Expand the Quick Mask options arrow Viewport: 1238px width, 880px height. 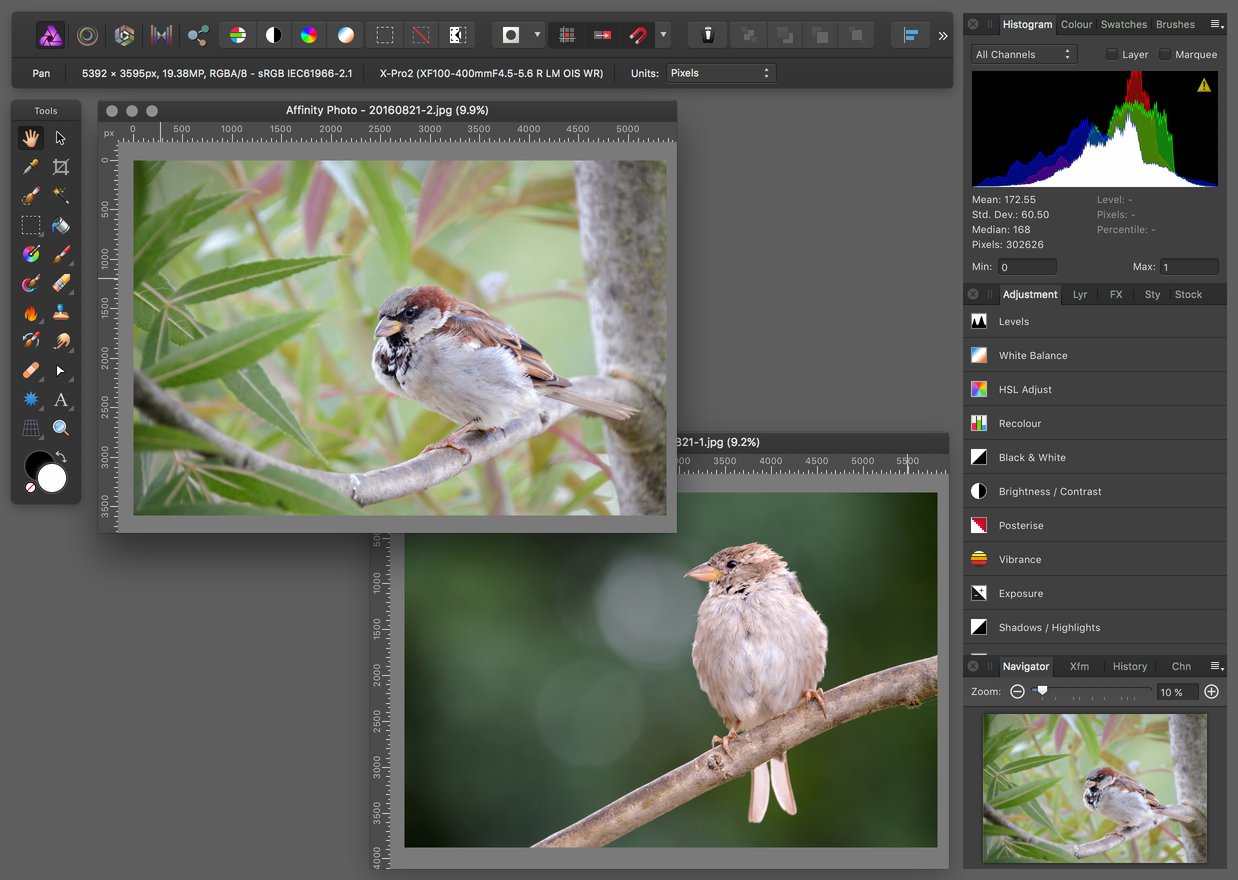(537, 35)
